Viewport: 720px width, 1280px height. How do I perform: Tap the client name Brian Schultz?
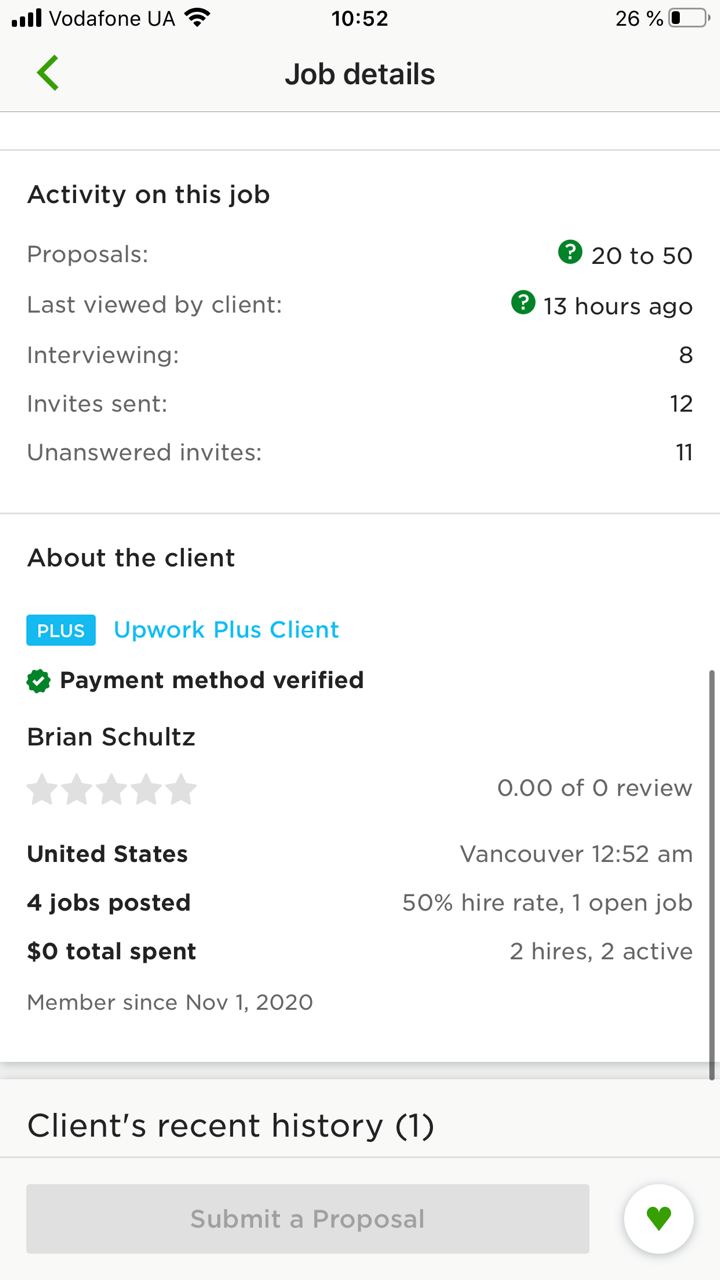pos(111,737)
